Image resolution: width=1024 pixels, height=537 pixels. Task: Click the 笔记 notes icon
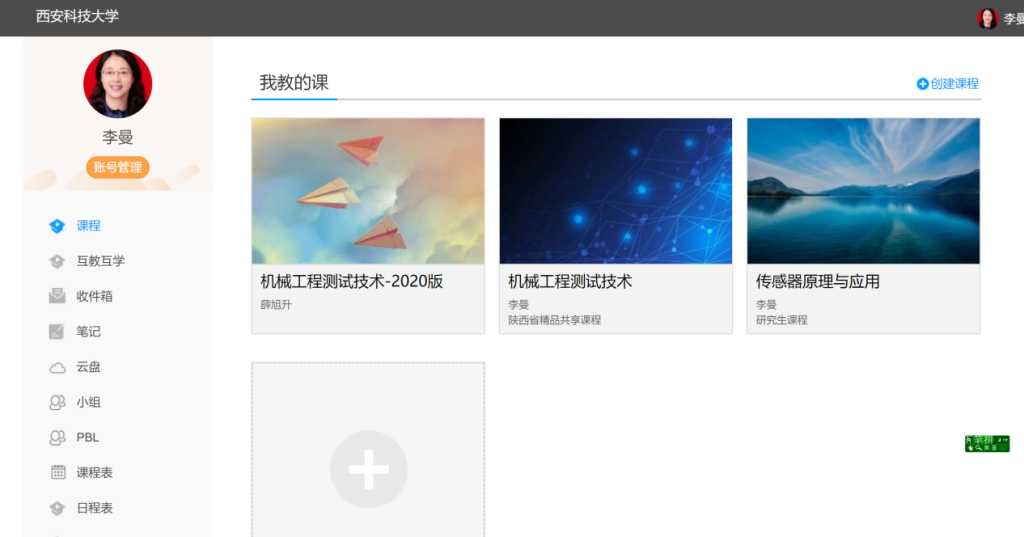pyautogui.click(x=58, y=332)
